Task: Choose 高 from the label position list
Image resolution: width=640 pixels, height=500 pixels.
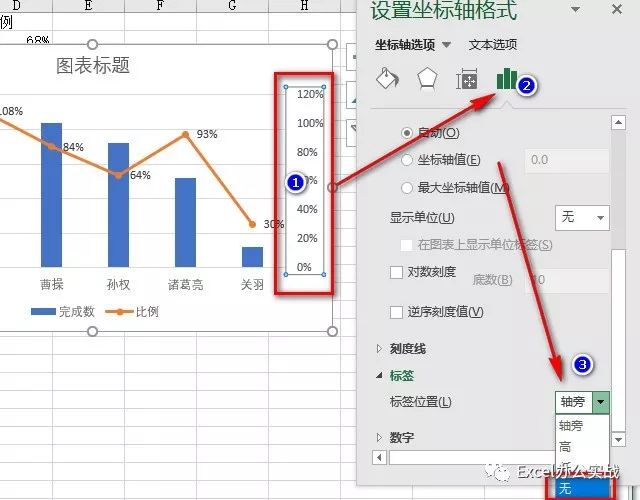Action: click(582, 447)
